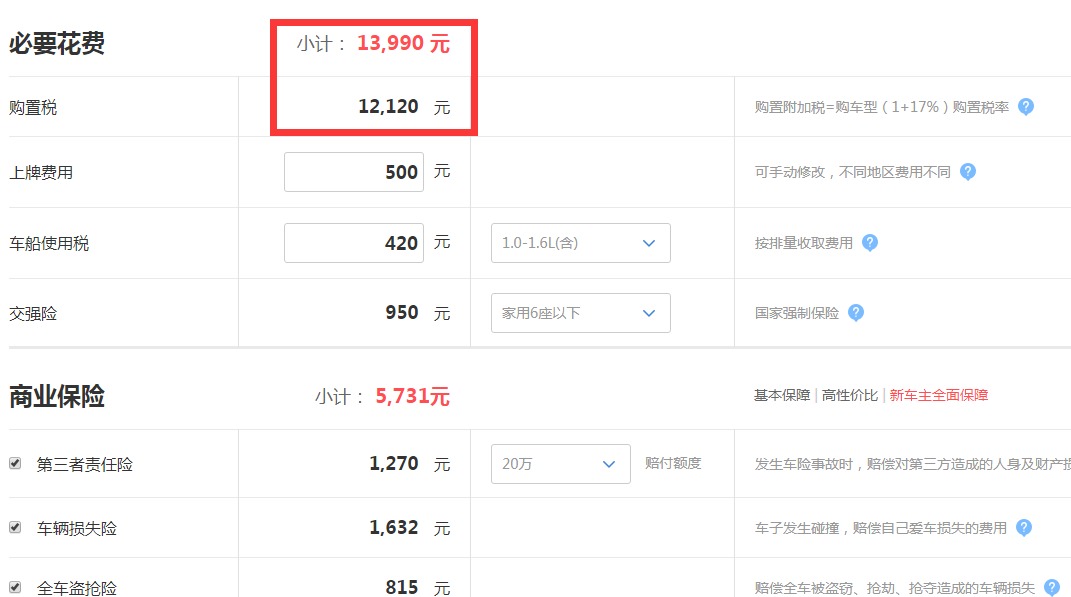Open help icon beside 购置附加税 formula
1071x597 pixels.
pos(1025,107)
